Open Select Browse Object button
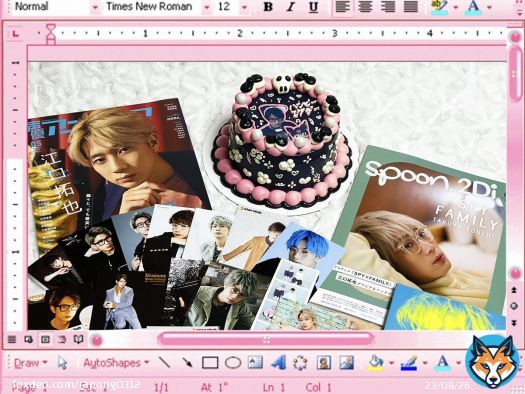Viewport: 525px width, 394px height. [x=514, y=306]
